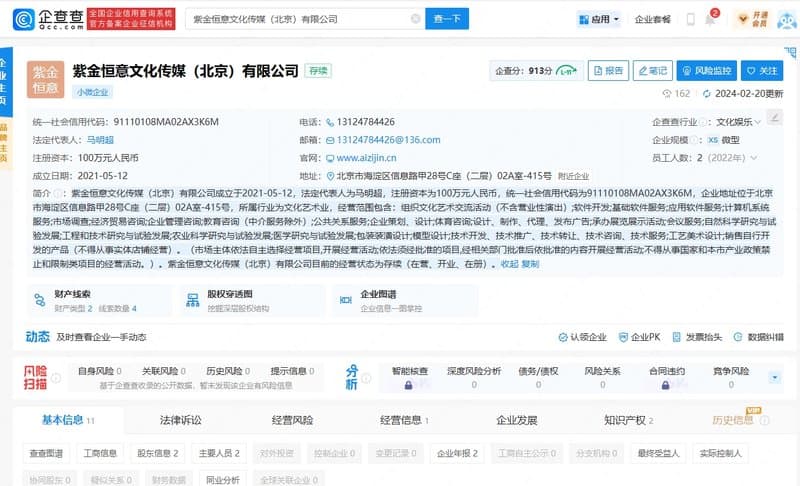Open the 企业套餐 link

[x=653, y=19]
